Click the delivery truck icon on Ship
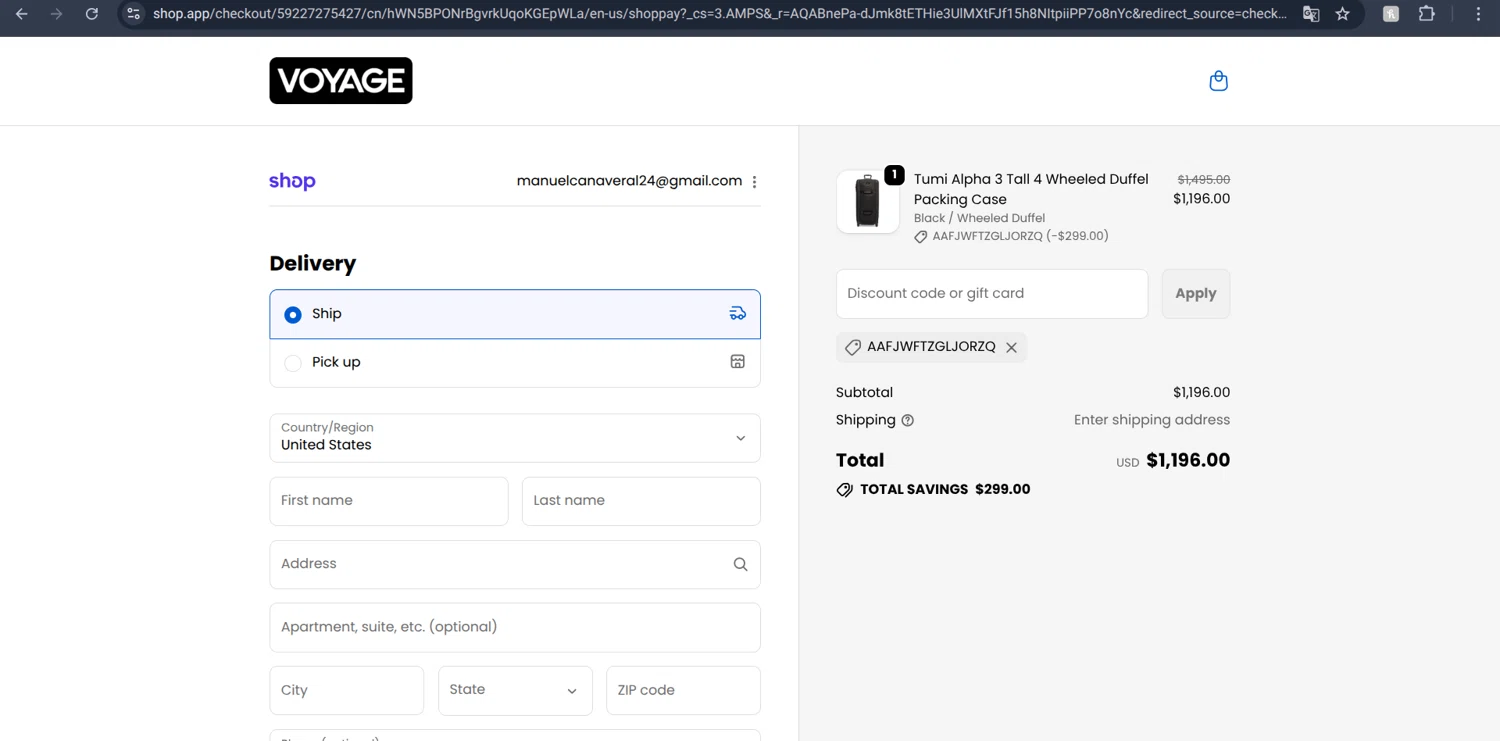1500x741 pixels. 738,314
